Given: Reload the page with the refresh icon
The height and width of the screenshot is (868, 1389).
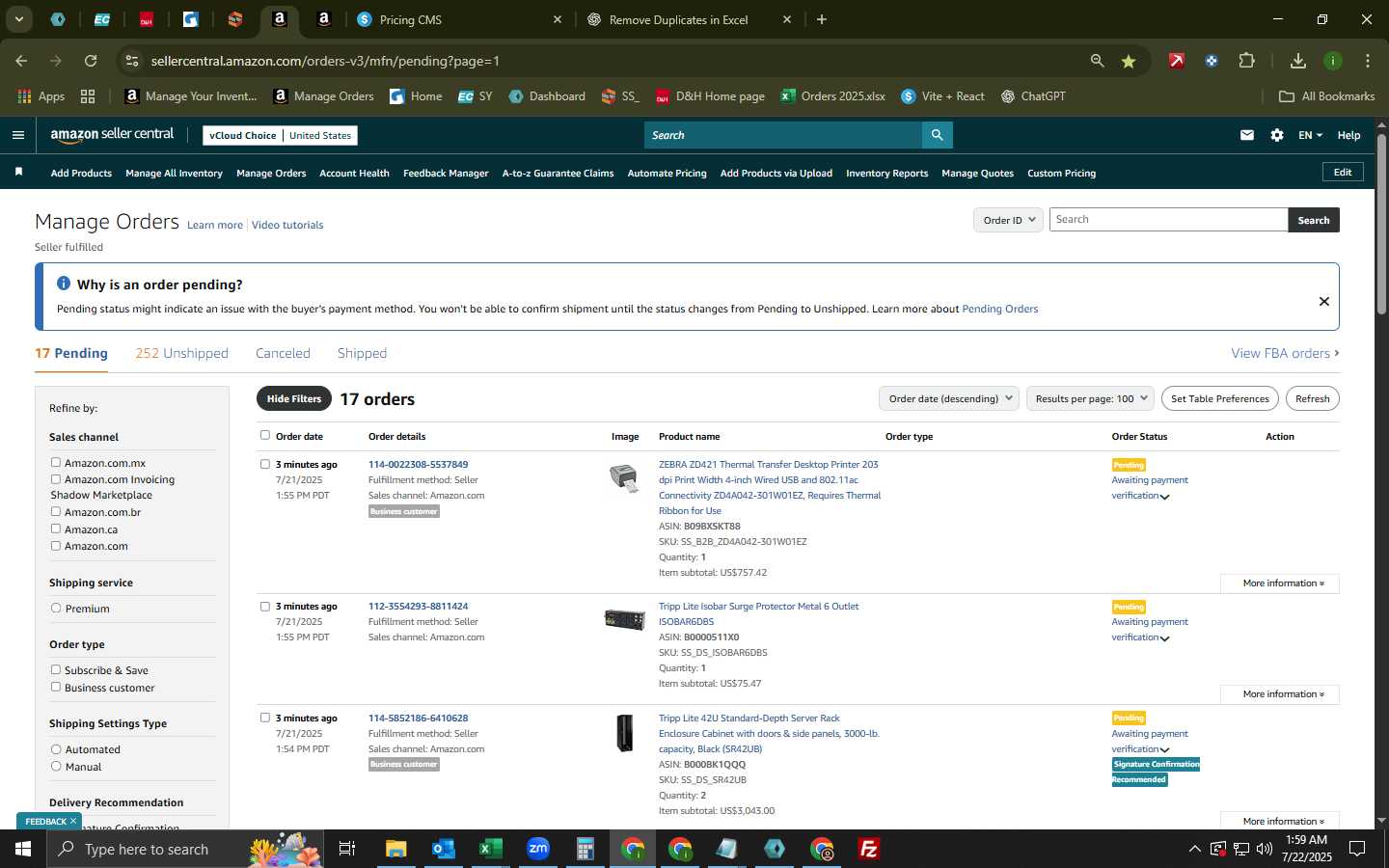Looking at the screenshot, I should click(91, 61).
